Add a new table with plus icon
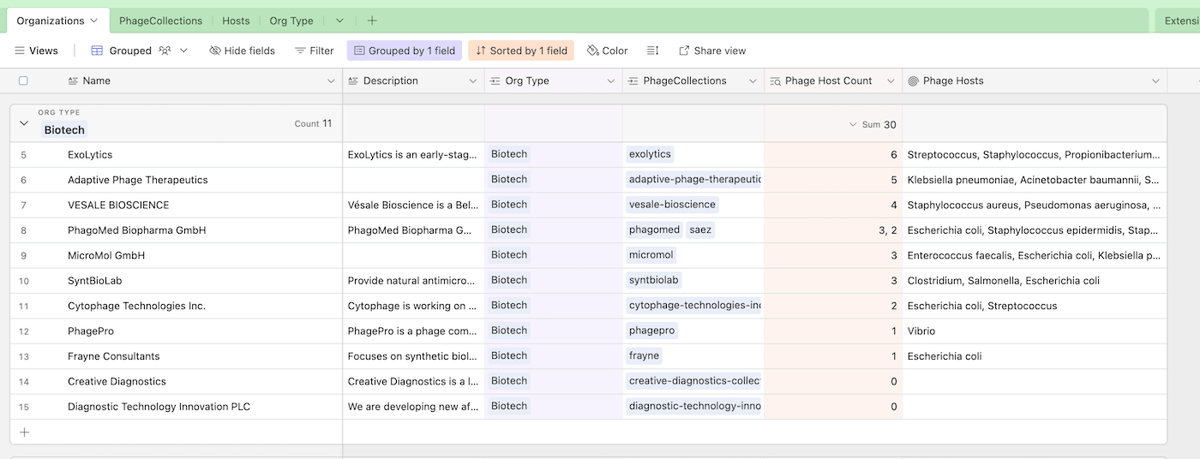Screen dimensions: 1200x459 pos(372,21)
